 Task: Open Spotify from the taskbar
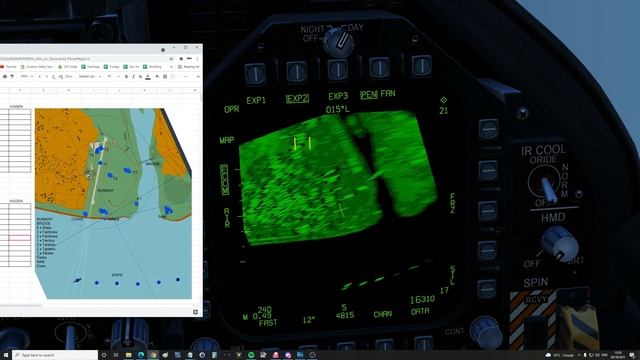tap(251, 355)
